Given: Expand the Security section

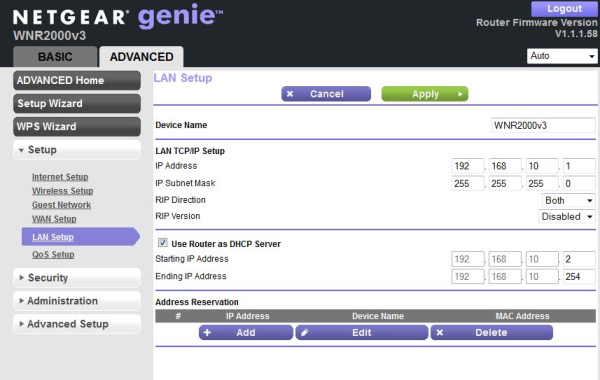Looking at the screenshot, I should coord(77,278).
